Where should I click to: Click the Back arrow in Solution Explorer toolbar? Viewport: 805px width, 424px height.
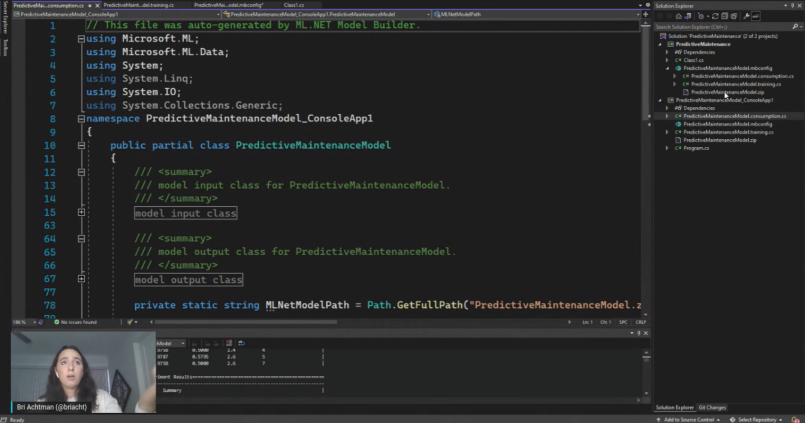[x=660, y=16]
